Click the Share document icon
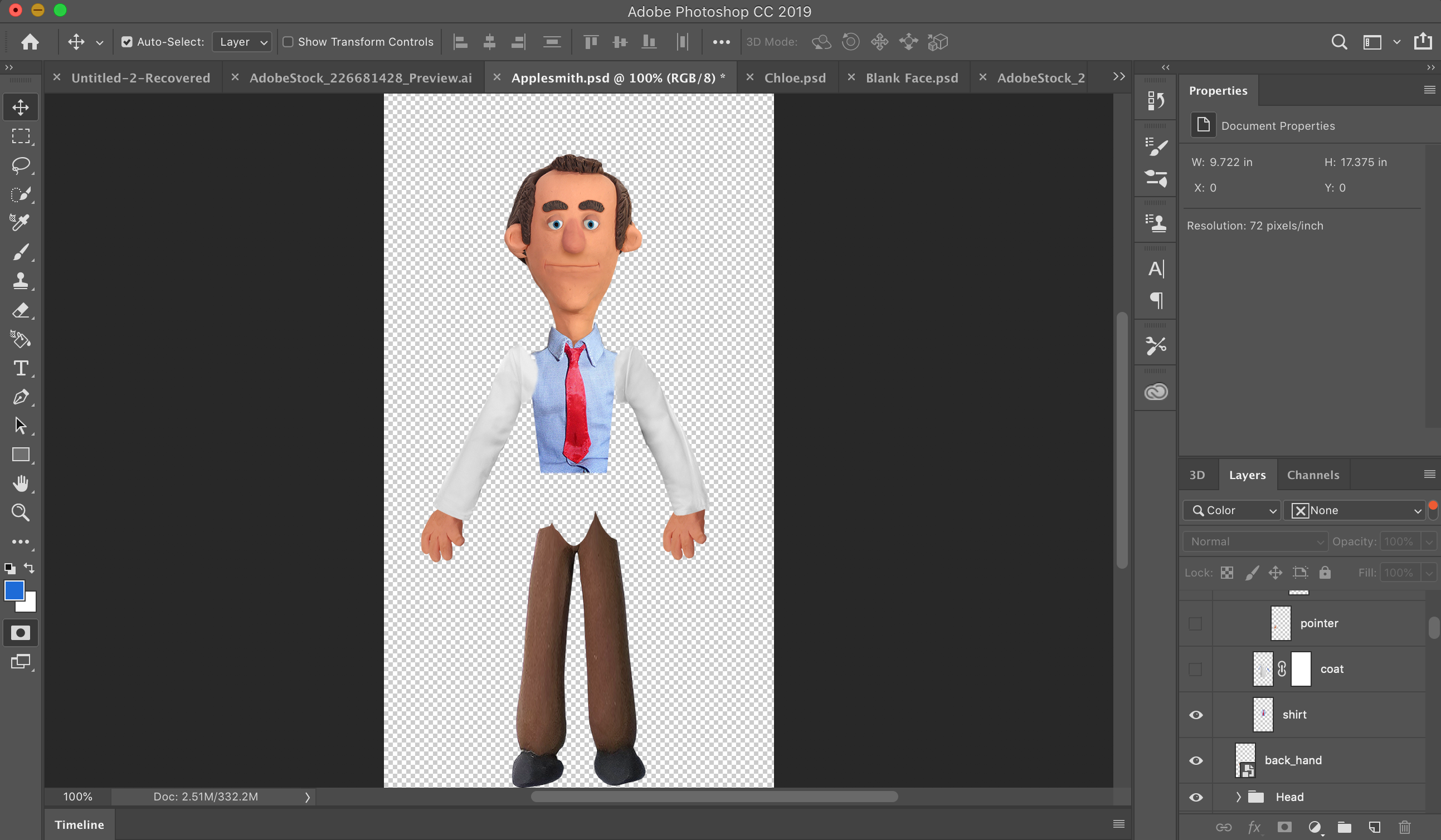Image resolution: width=1441 pixels, height=840 pixels. [x=1423, y=41]
